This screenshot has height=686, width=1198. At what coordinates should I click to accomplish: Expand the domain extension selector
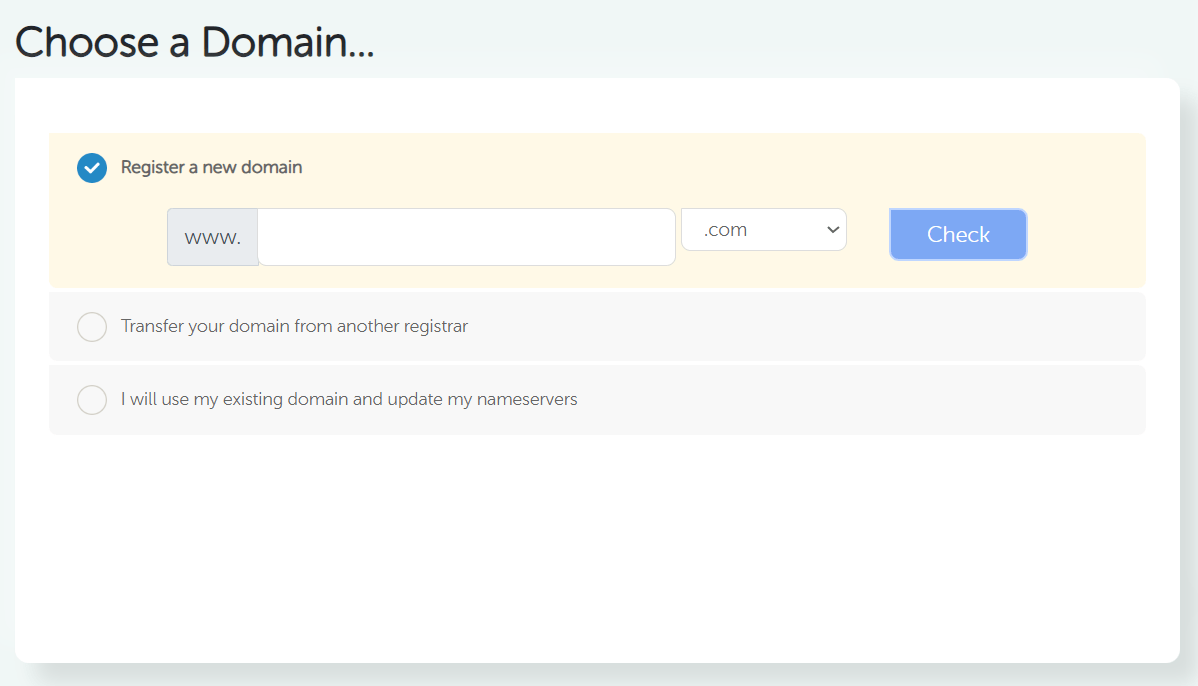pyautogui.click(x=763, y=229)
